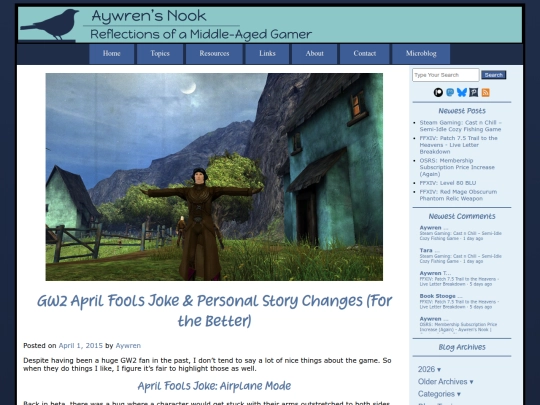This screenshot has height=405, width=540.
Task: Click the April 1, 2015 date link
Action: point(81,345)
